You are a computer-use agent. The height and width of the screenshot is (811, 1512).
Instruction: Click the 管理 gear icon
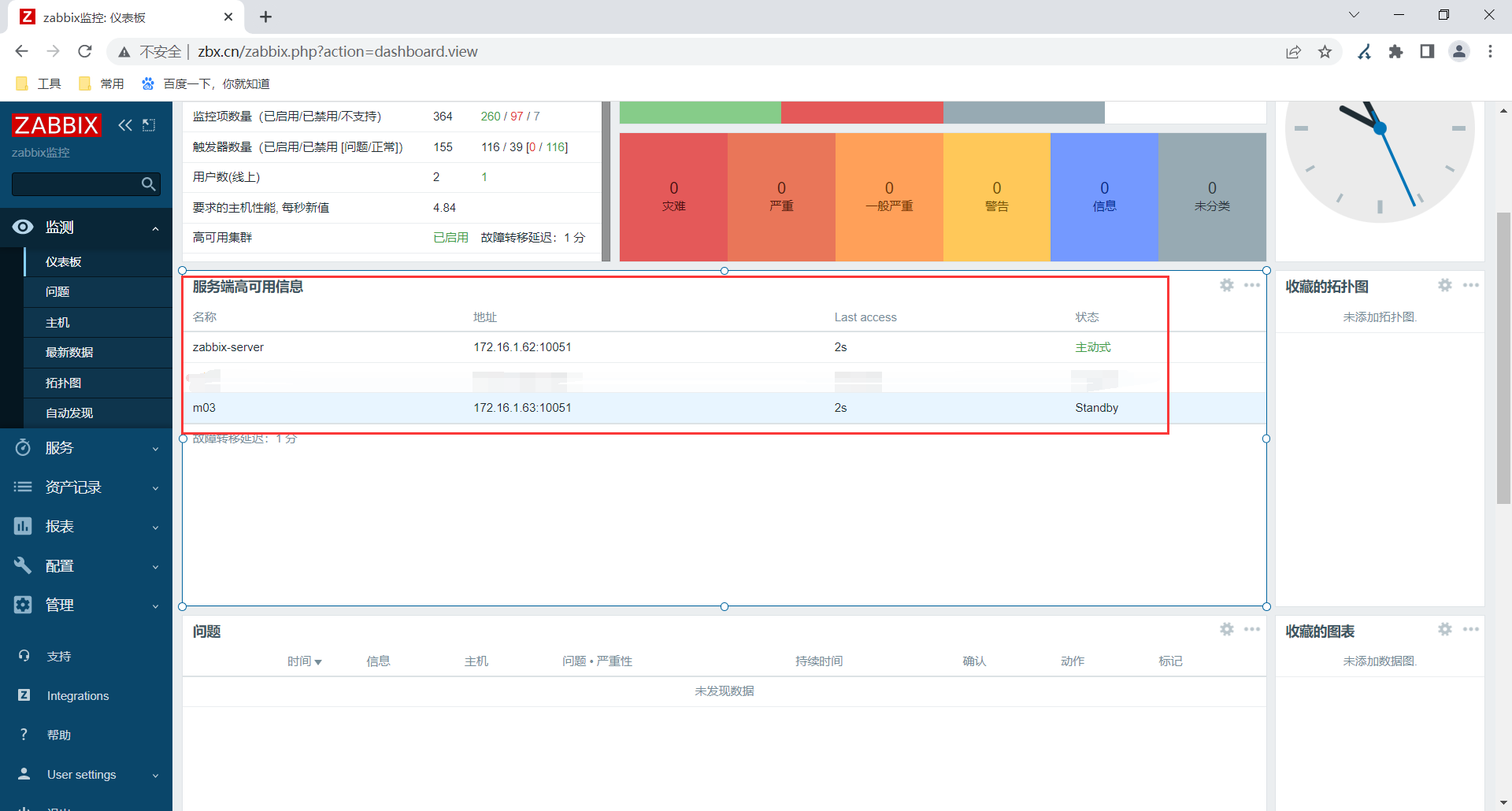23,605
